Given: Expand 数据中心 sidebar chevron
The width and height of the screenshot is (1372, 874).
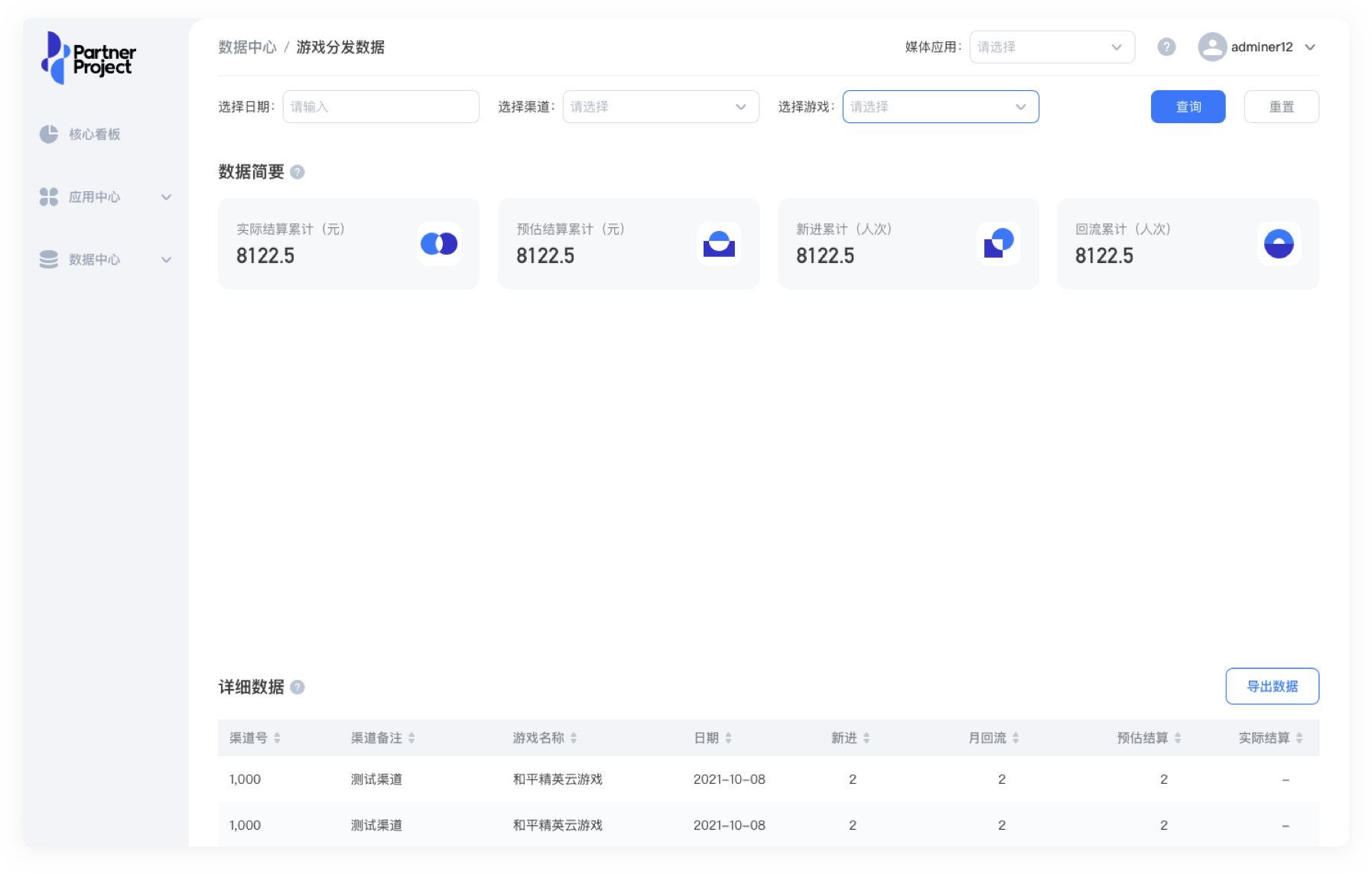Looking at the screenshot, I should [x=166, y=260].
